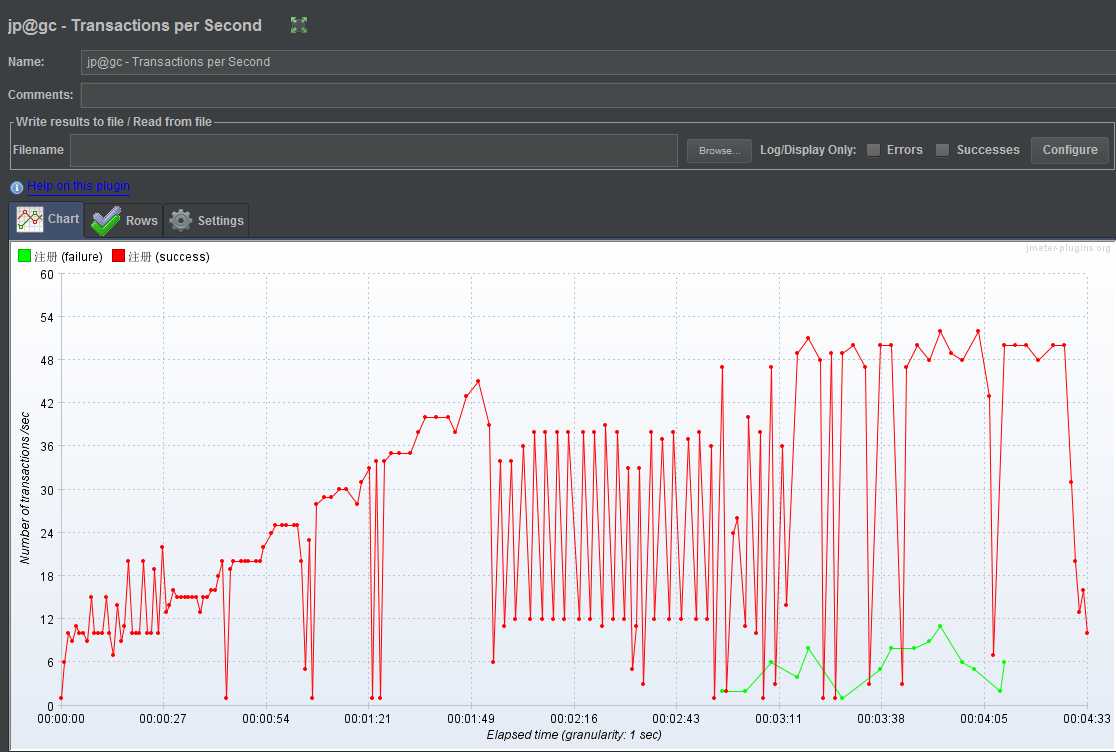The width and height of the screenshot is (1116, 752).
Task: Click the Configure button
Action: coord(1070,150)
